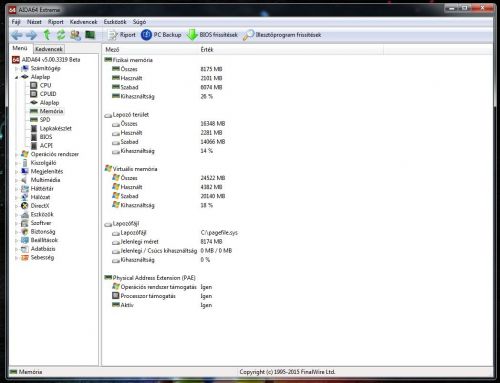
Task: Click the Beállítások tree item icon
Action: click(x=25, y=240)
